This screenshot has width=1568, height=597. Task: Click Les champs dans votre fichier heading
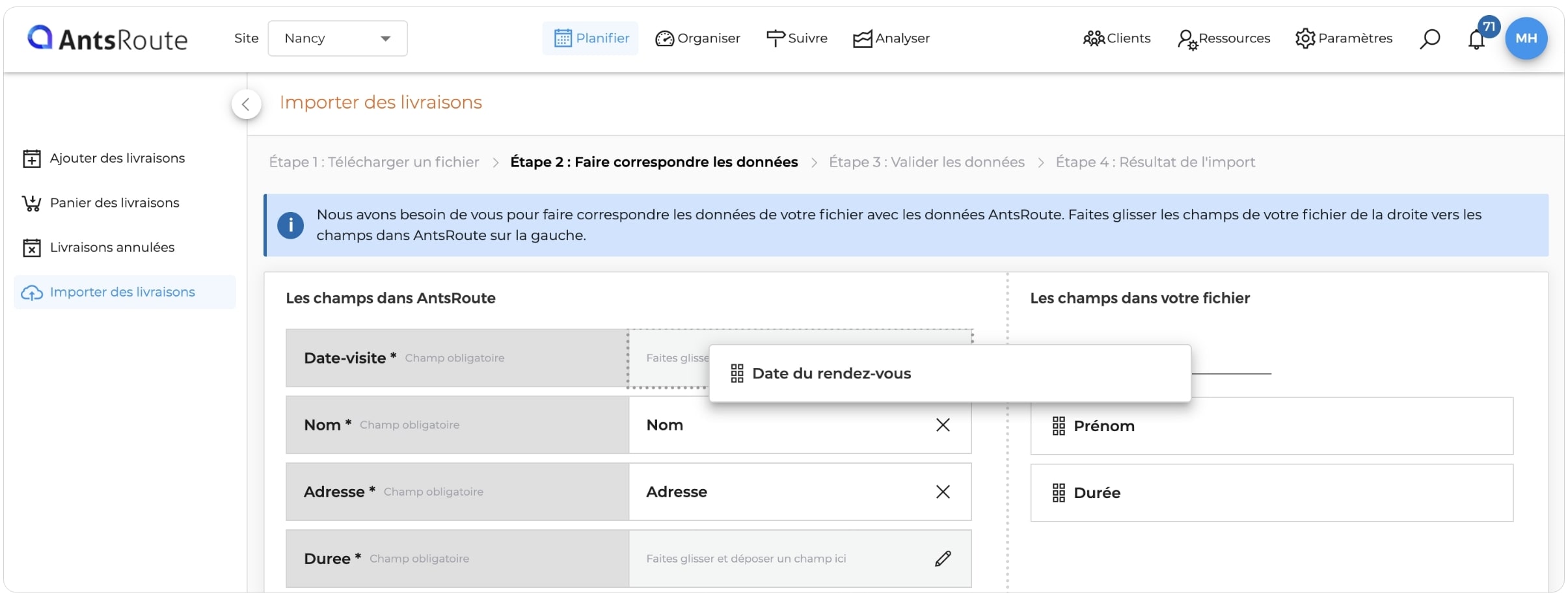pyautogui.click(x=1140, y=298)
